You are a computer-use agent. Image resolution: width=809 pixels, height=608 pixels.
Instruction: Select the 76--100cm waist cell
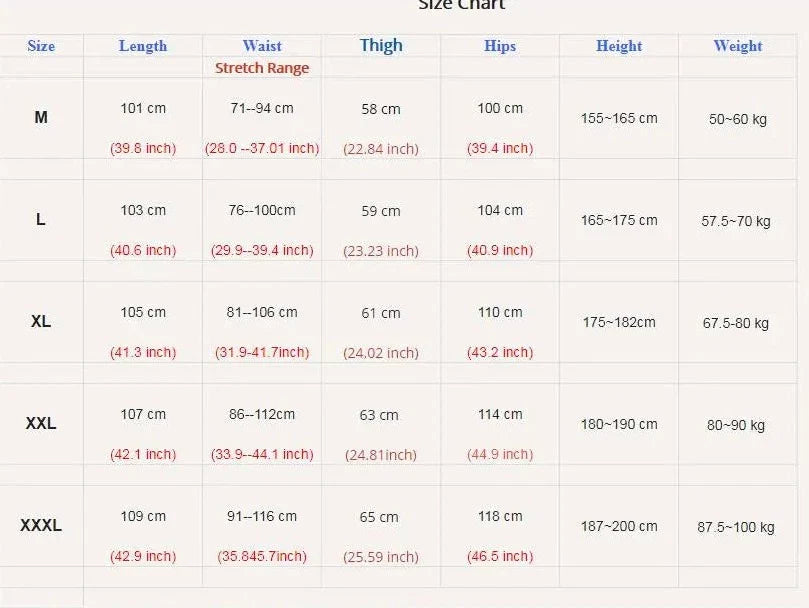click(x=262, y=211)
